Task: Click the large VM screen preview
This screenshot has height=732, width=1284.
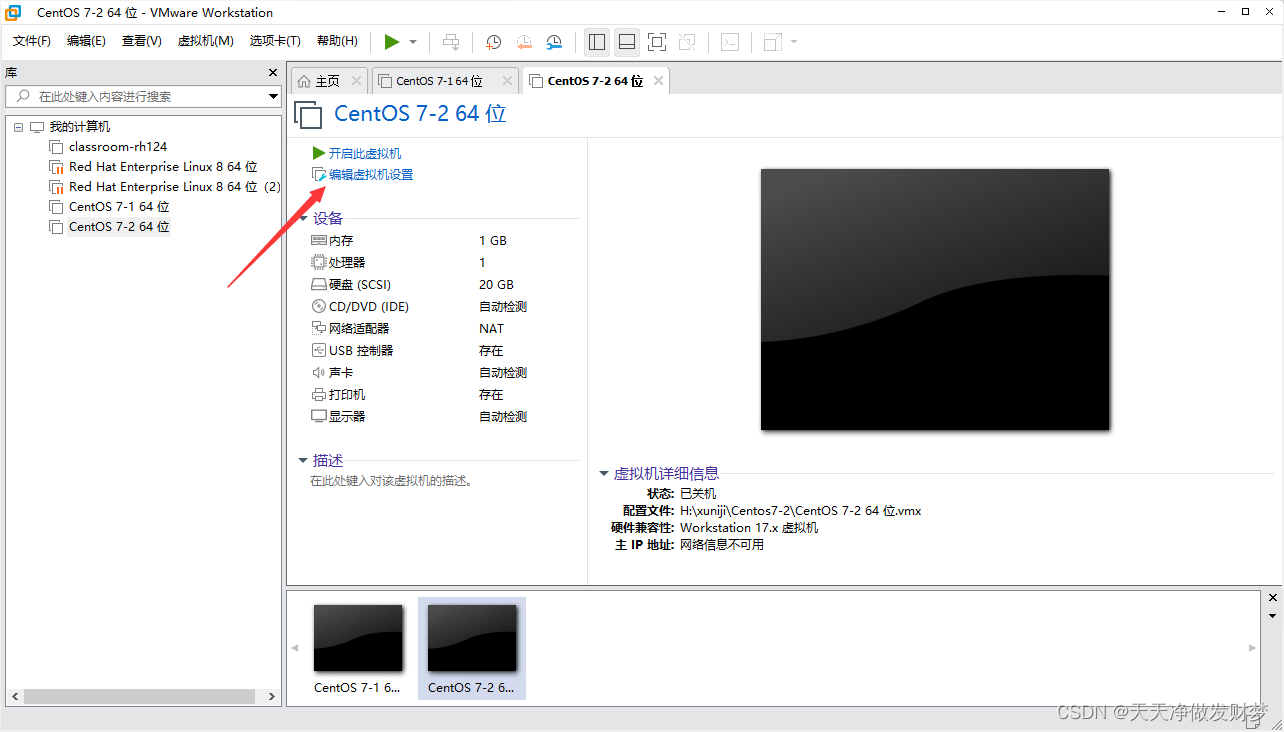Action: click(935, 299)
